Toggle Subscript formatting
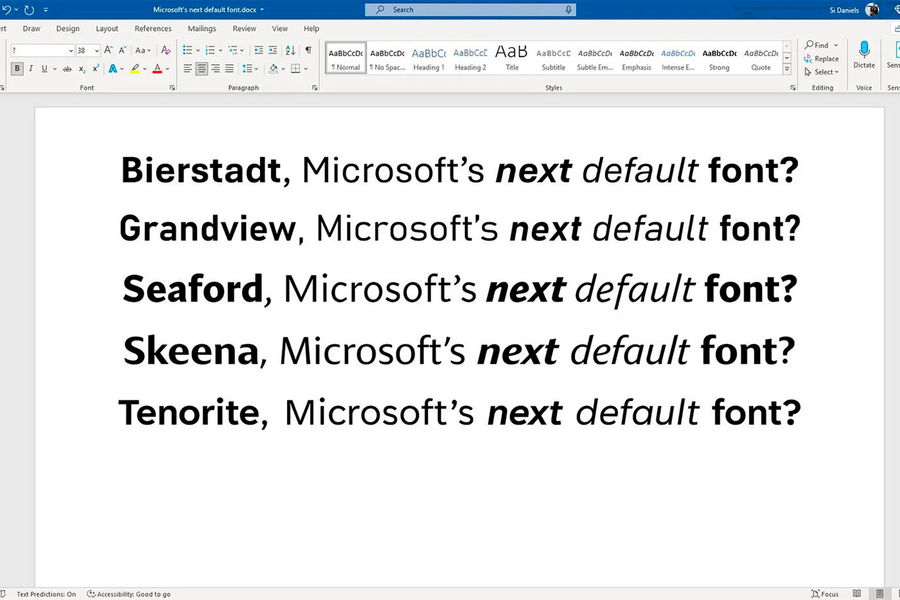Image resolution: width=900 pixels, height=600 pixels. tap(82, 69)
